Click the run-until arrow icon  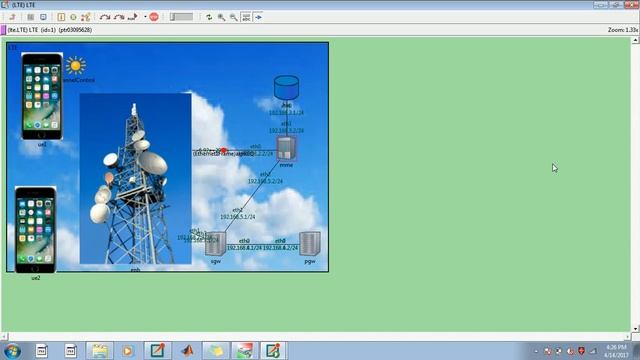[x=132, y=17]
